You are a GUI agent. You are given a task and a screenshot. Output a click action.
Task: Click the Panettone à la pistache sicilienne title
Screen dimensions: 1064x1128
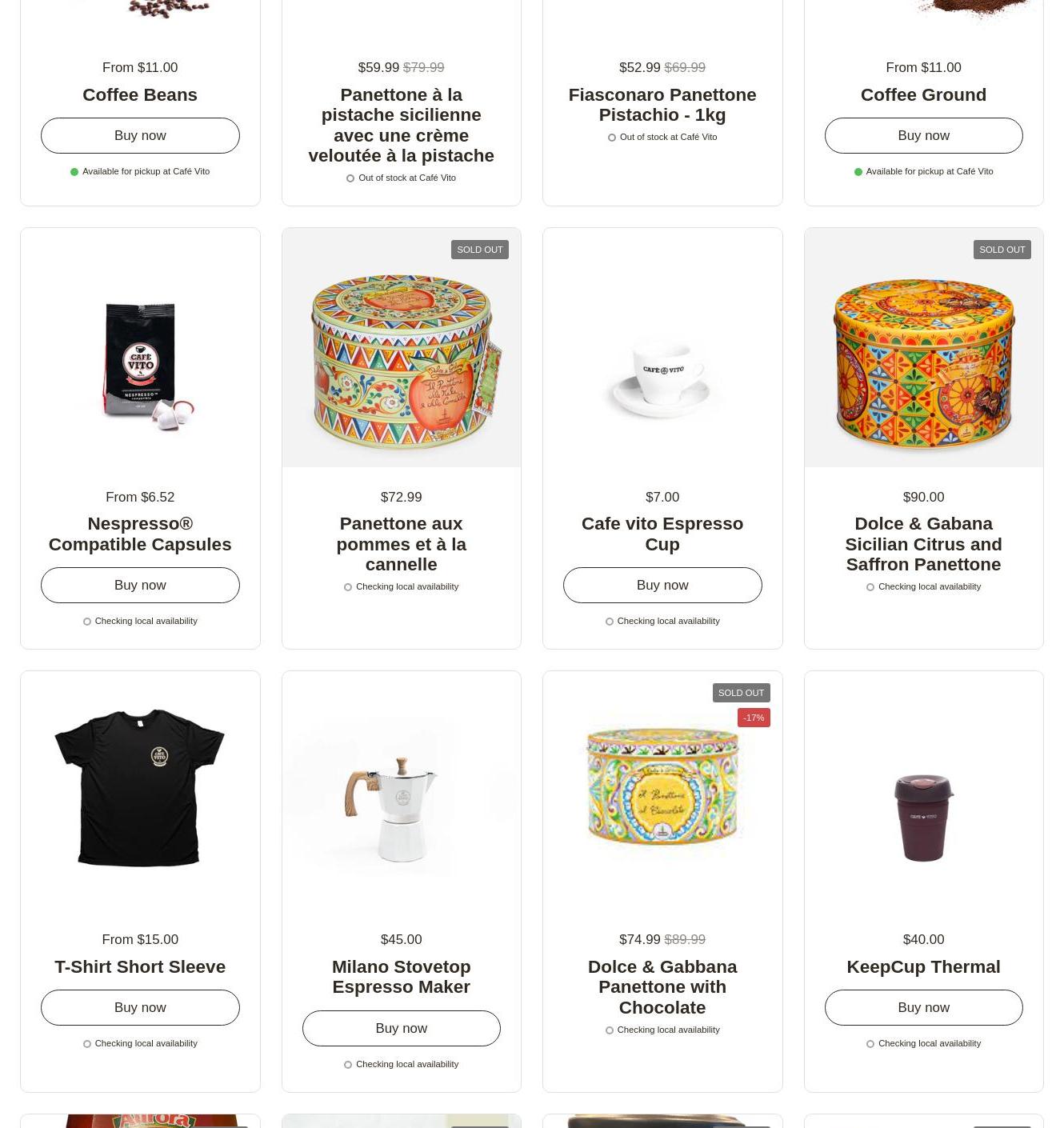click(x=401, y=125)
